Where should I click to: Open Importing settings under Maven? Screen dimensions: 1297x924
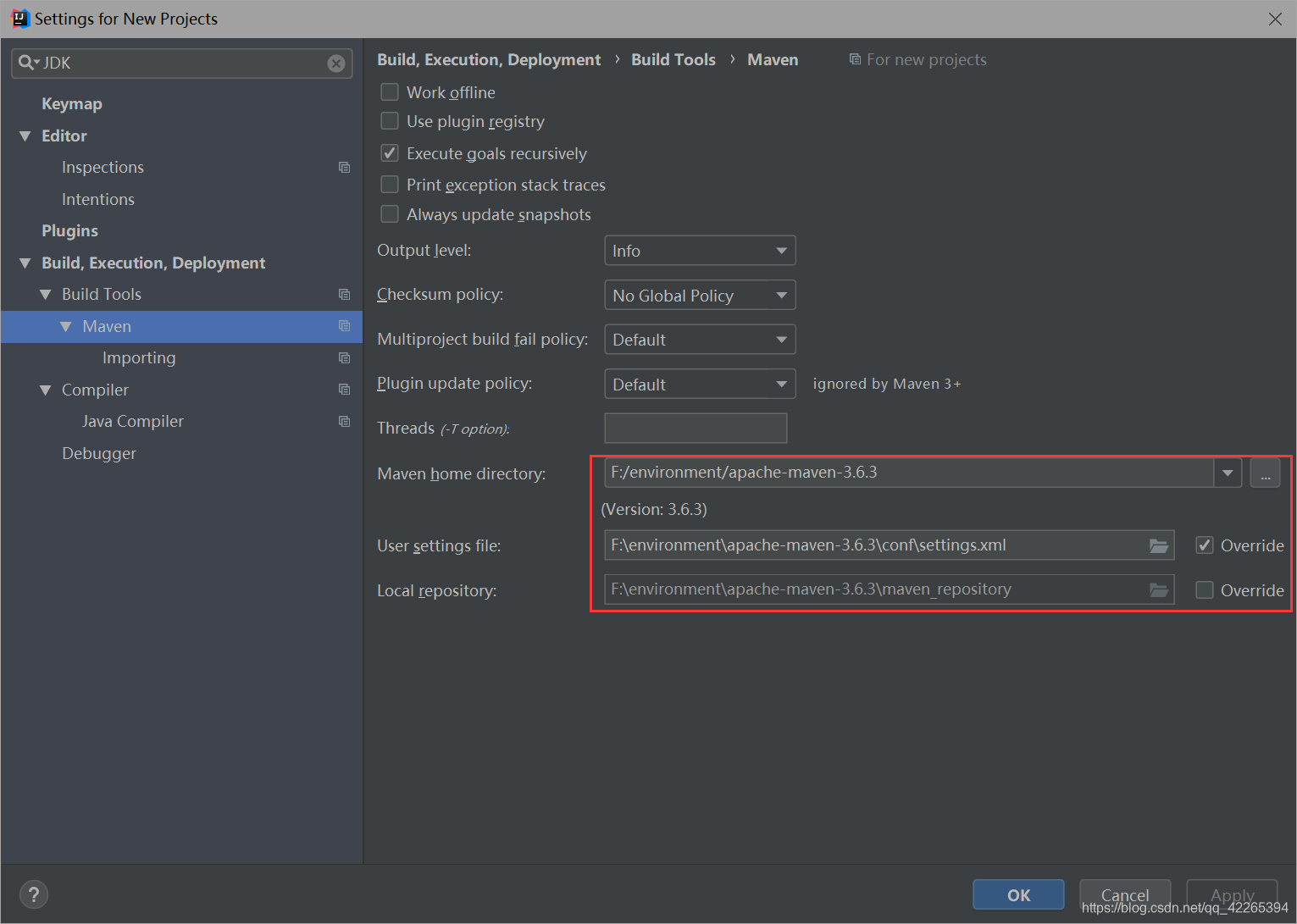[x=139, y=358]
